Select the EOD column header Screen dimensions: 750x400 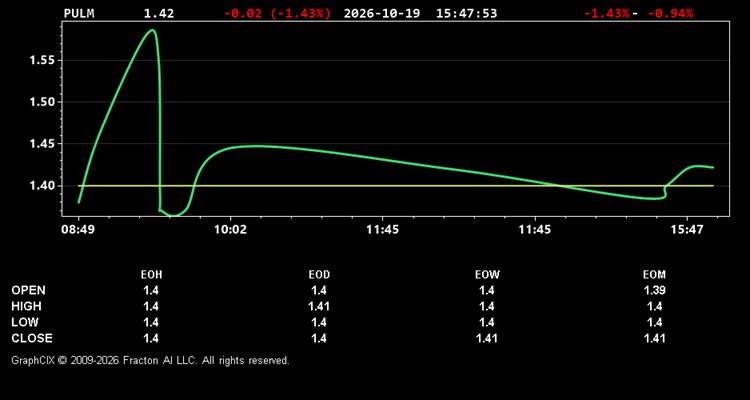(319, 275)
